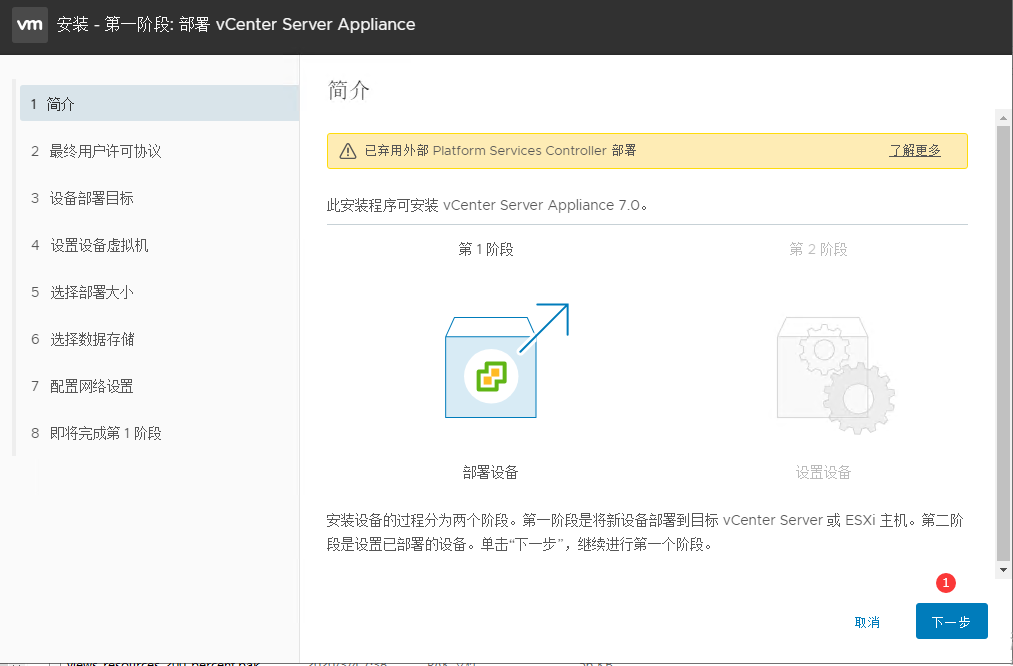Open step 7 配置网络设置
Viewport: 1013px width, 666px height.
[x=91, y=386]
